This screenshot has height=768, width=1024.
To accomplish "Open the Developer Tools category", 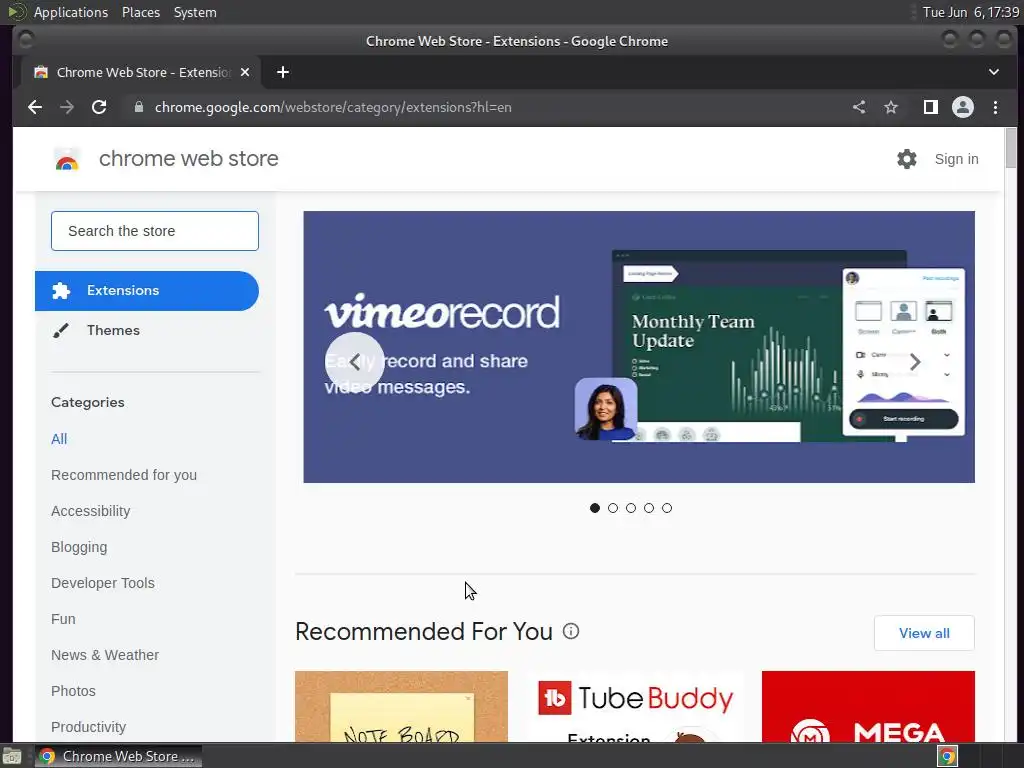I will 103,583.
